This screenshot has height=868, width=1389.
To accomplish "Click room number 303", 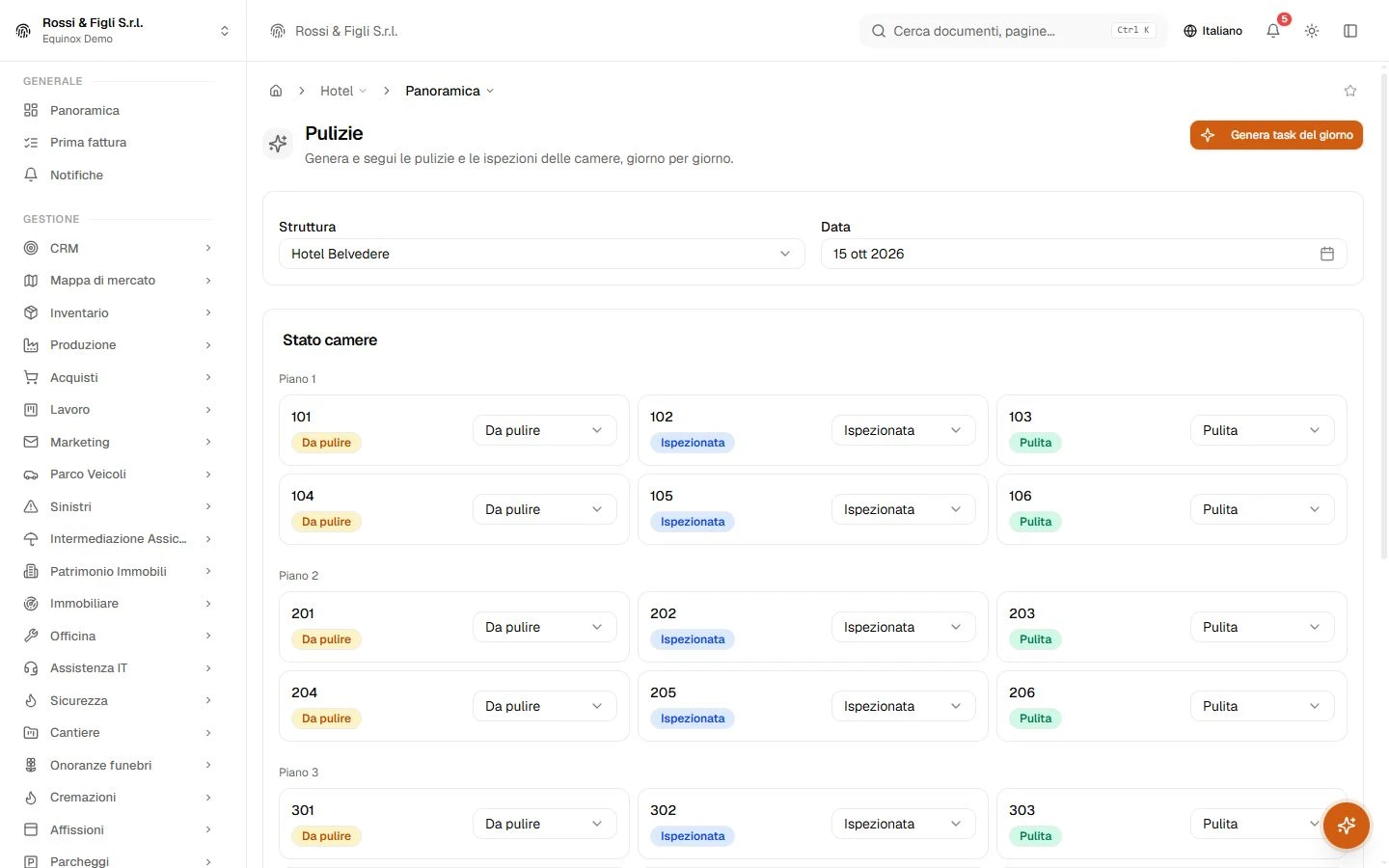I will (x=1021, y=810).
